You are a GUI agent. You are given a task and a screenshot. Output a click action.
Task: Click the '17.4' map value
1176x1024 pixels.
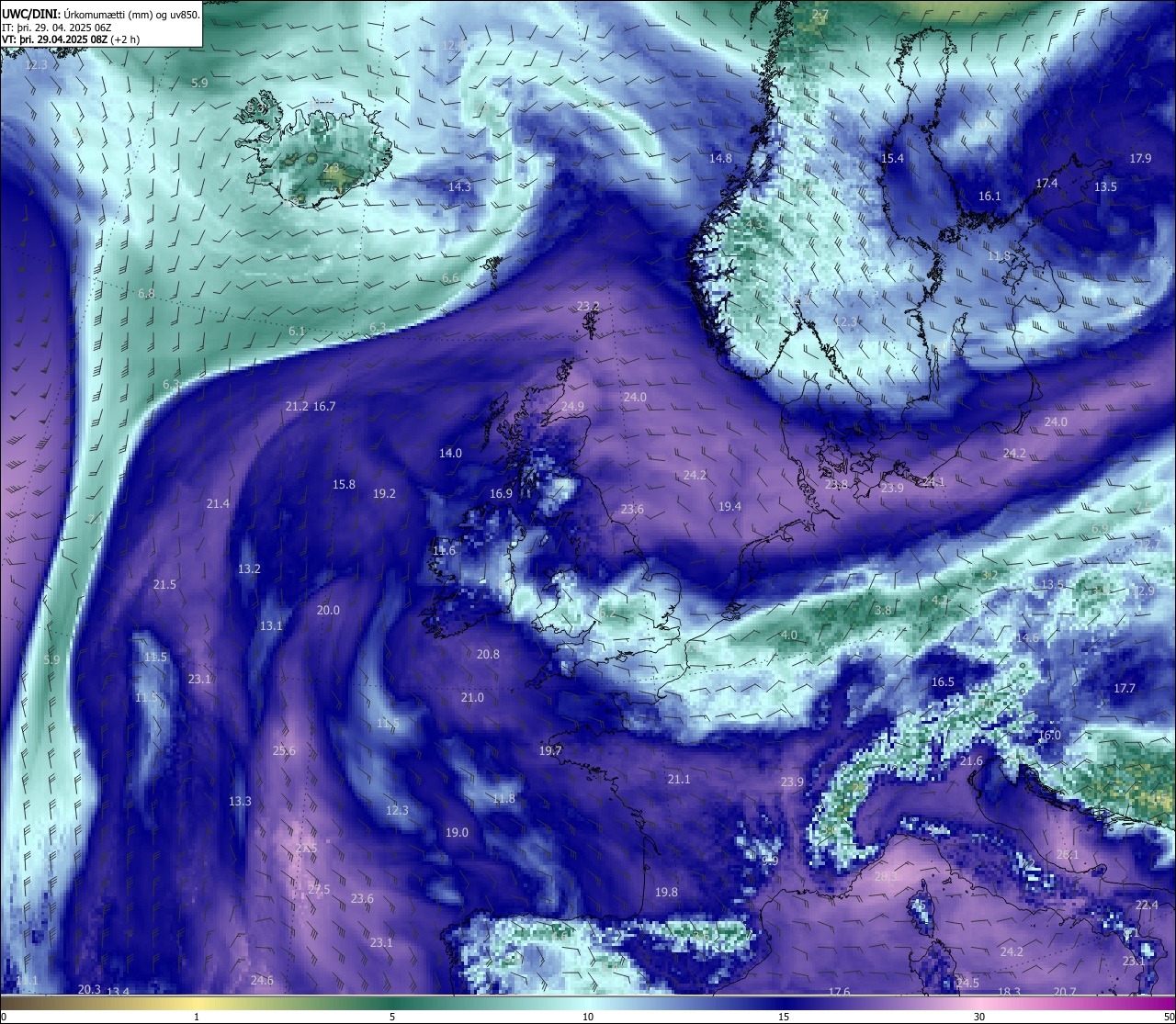[x=1047, y=183]
